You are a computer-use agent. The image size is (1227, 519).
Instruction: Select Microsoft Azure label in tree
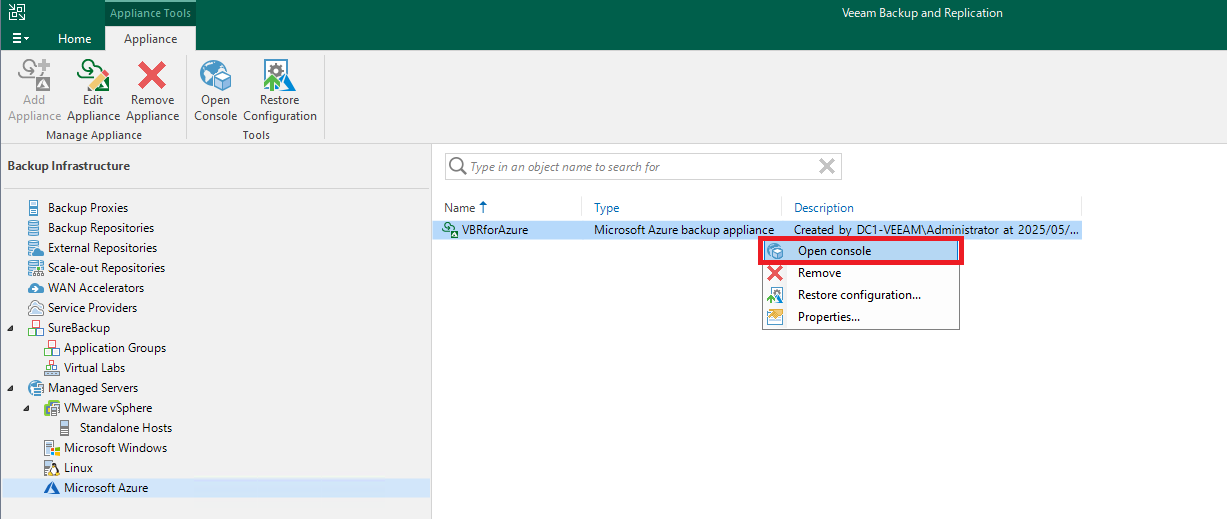[x=105, y=488]
